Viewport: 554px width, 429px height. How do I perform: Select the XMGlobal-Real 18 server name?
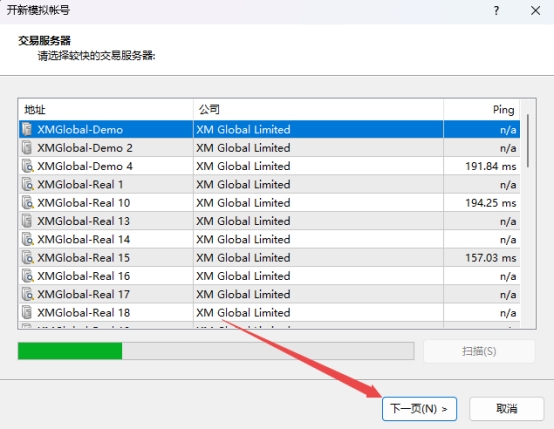(84, 313)
